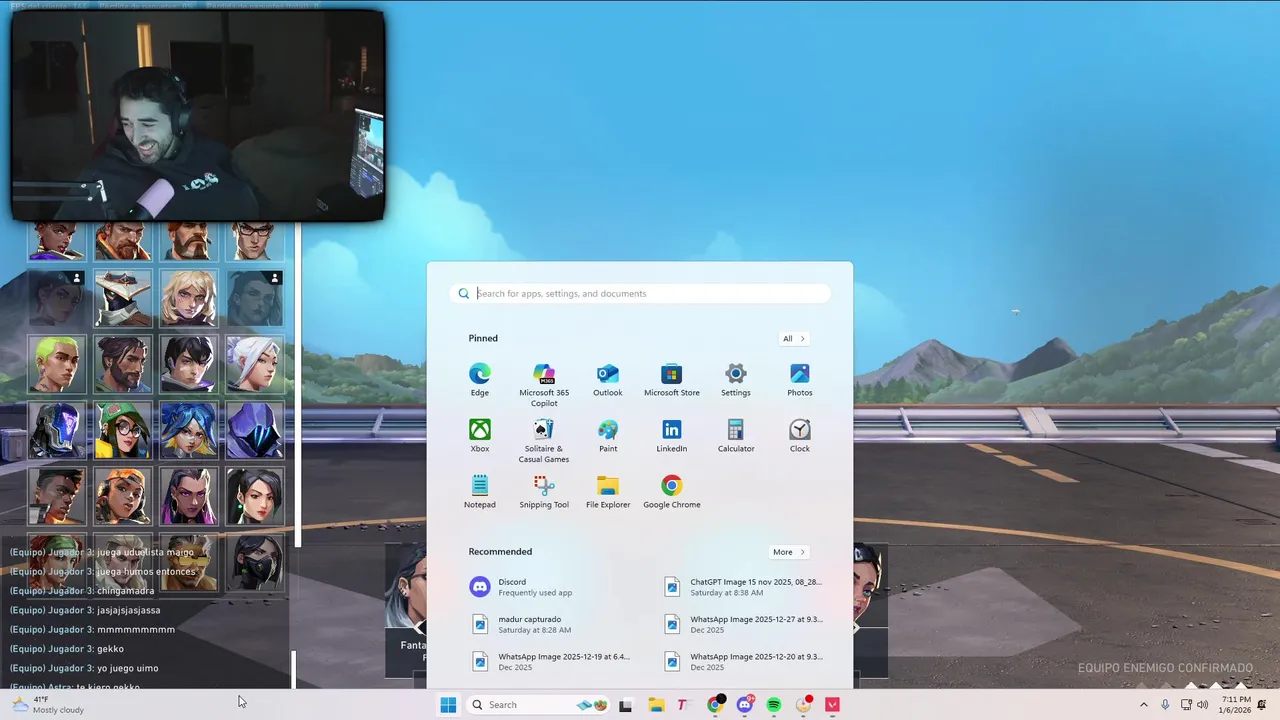
Task: Select Raze with the orange cap
Action: [x=123, y=496]
